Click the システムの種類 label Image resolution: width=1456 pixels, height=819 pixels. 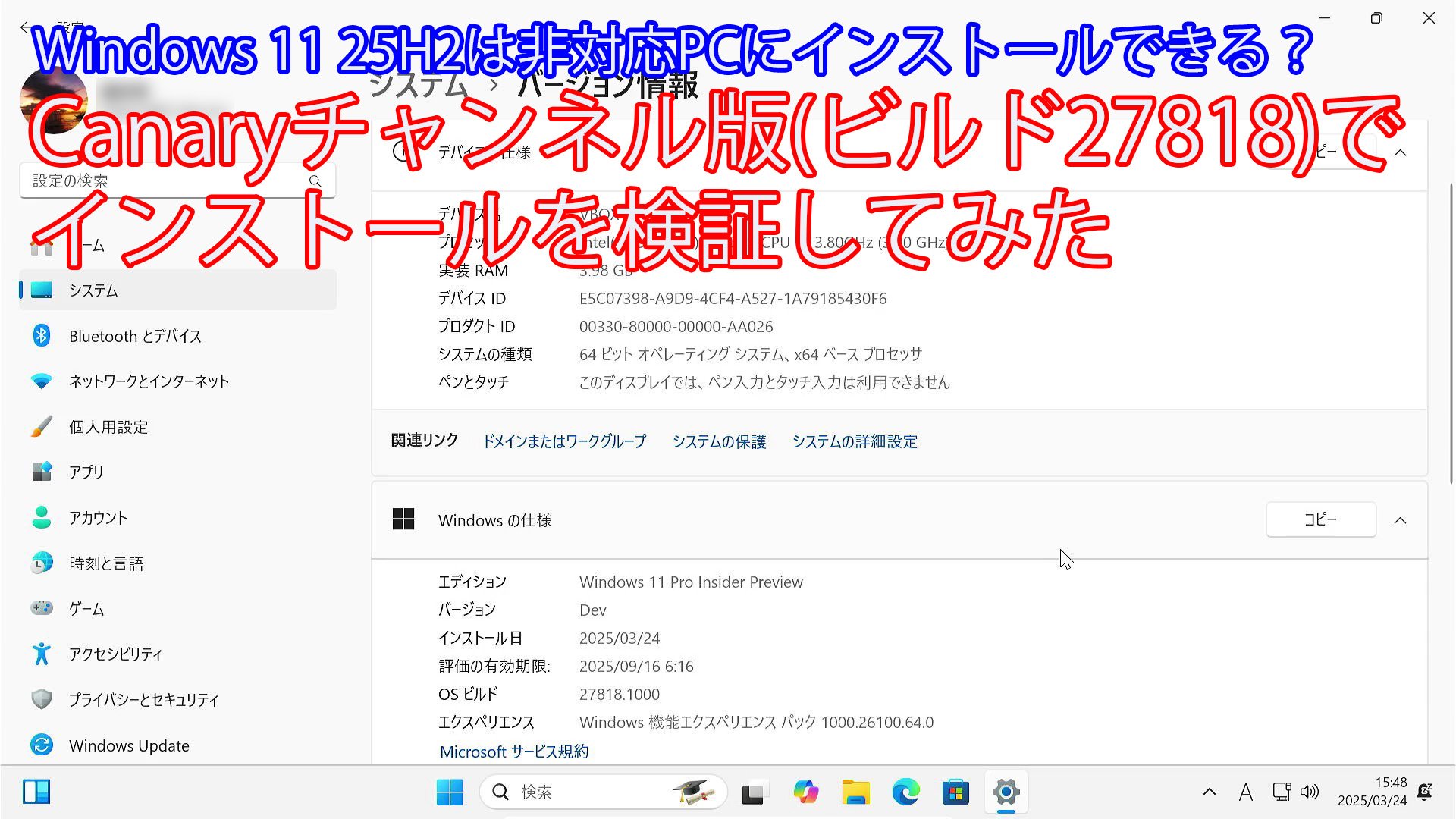tap(485, 354)
